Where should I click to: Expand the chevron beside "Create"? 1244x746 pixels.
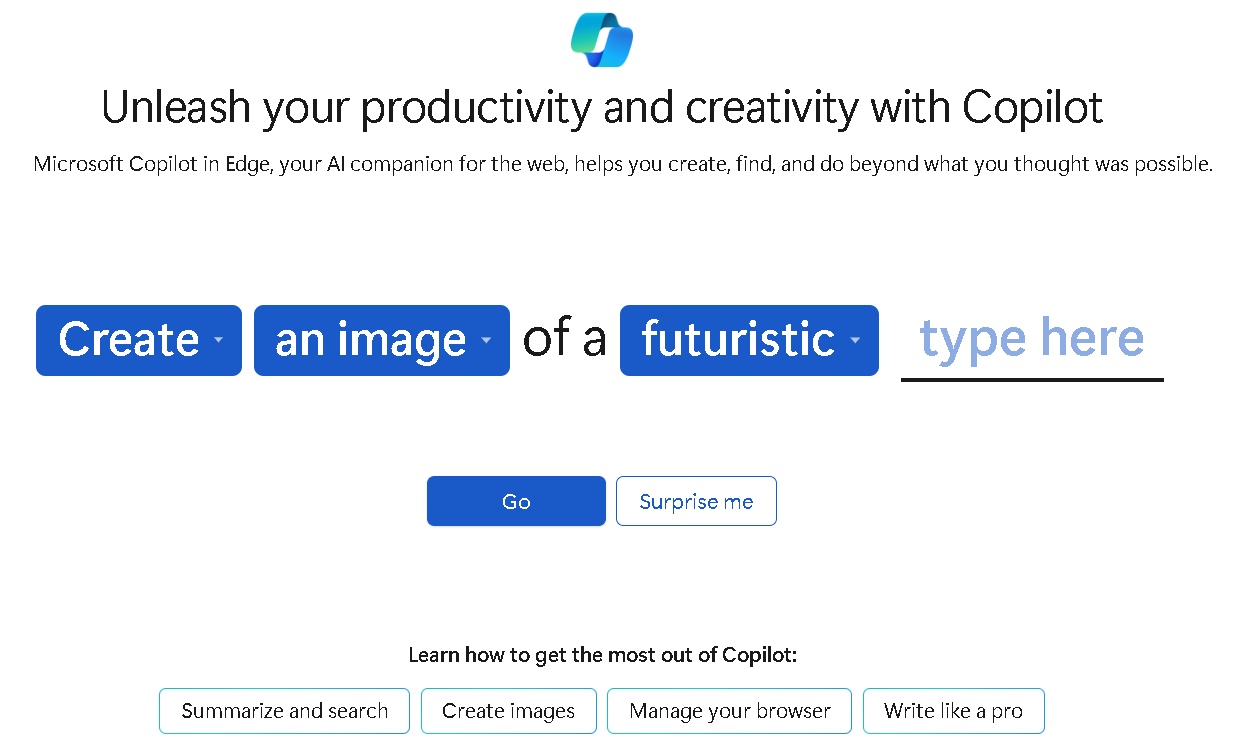coord(217,343)
